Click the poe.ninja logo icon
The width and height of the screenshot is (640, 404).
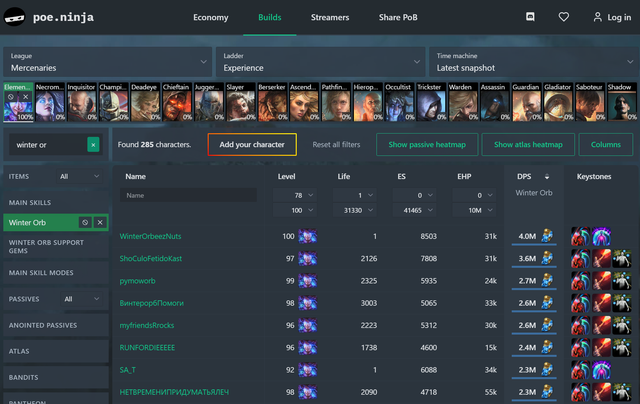tap(14, 17)
